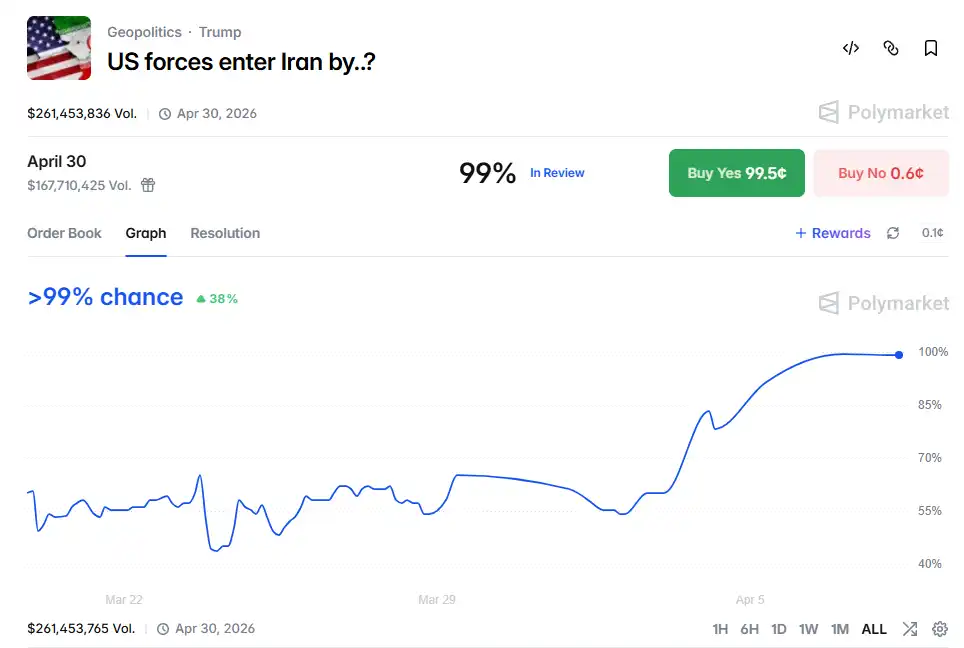Open chart settings via the gear icon

[939, 629]
